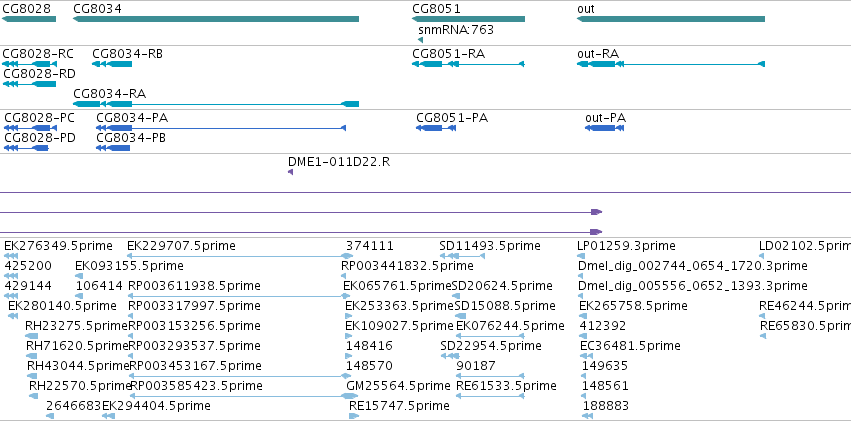Click the LD02102.5prime label
The image size is (851, 421).
coord(805,246)
